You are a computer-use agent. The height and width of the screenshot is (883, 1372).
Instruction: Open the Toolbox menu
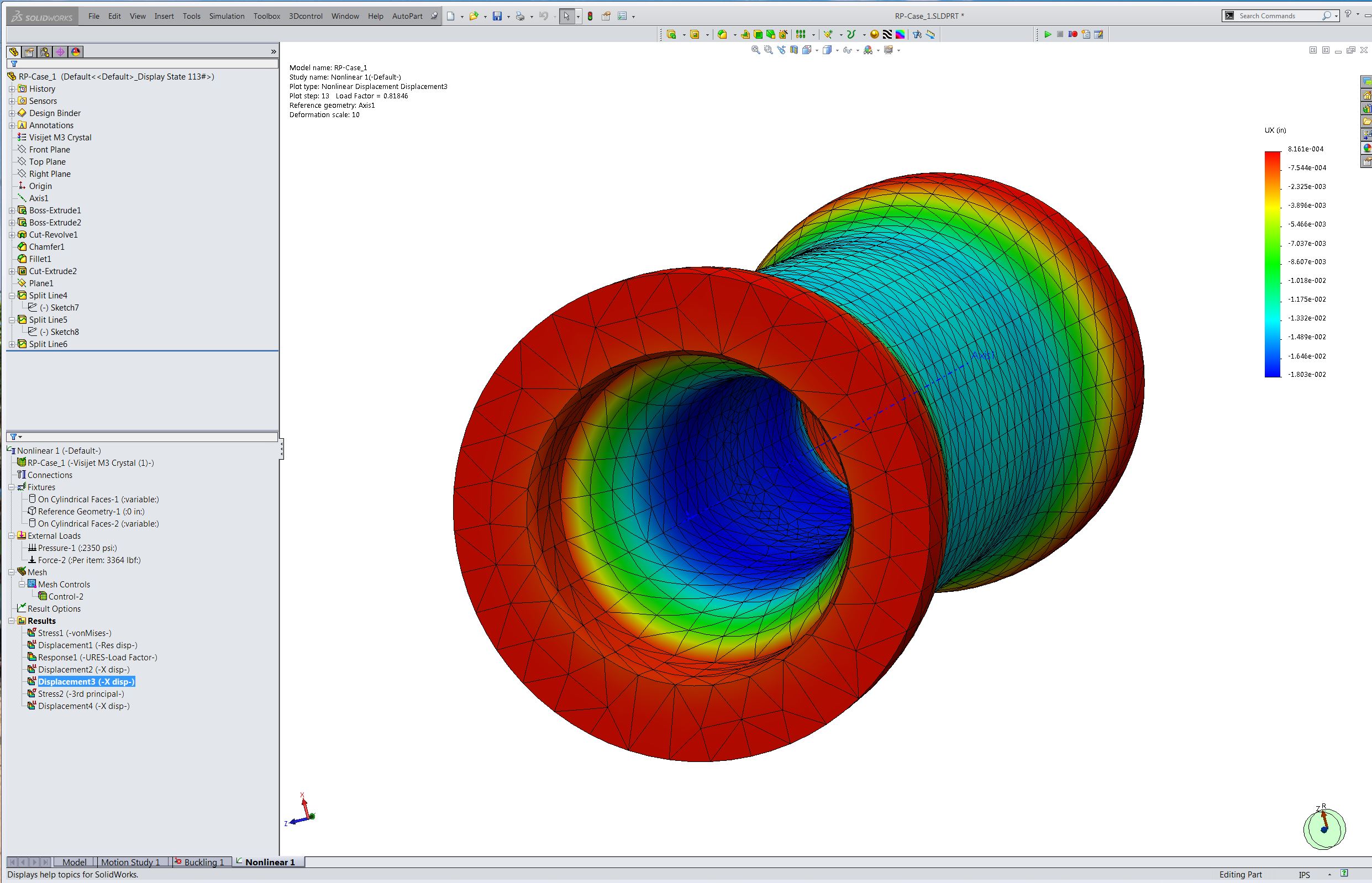(x=266, y=16)
